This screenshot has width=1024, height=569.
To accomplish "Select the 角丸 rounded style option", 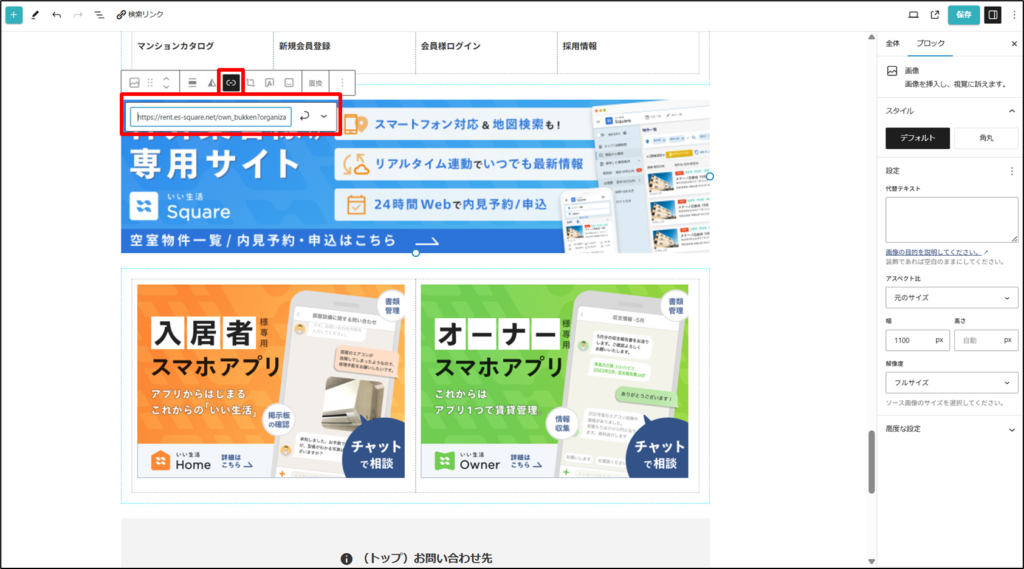I will 986,139.
